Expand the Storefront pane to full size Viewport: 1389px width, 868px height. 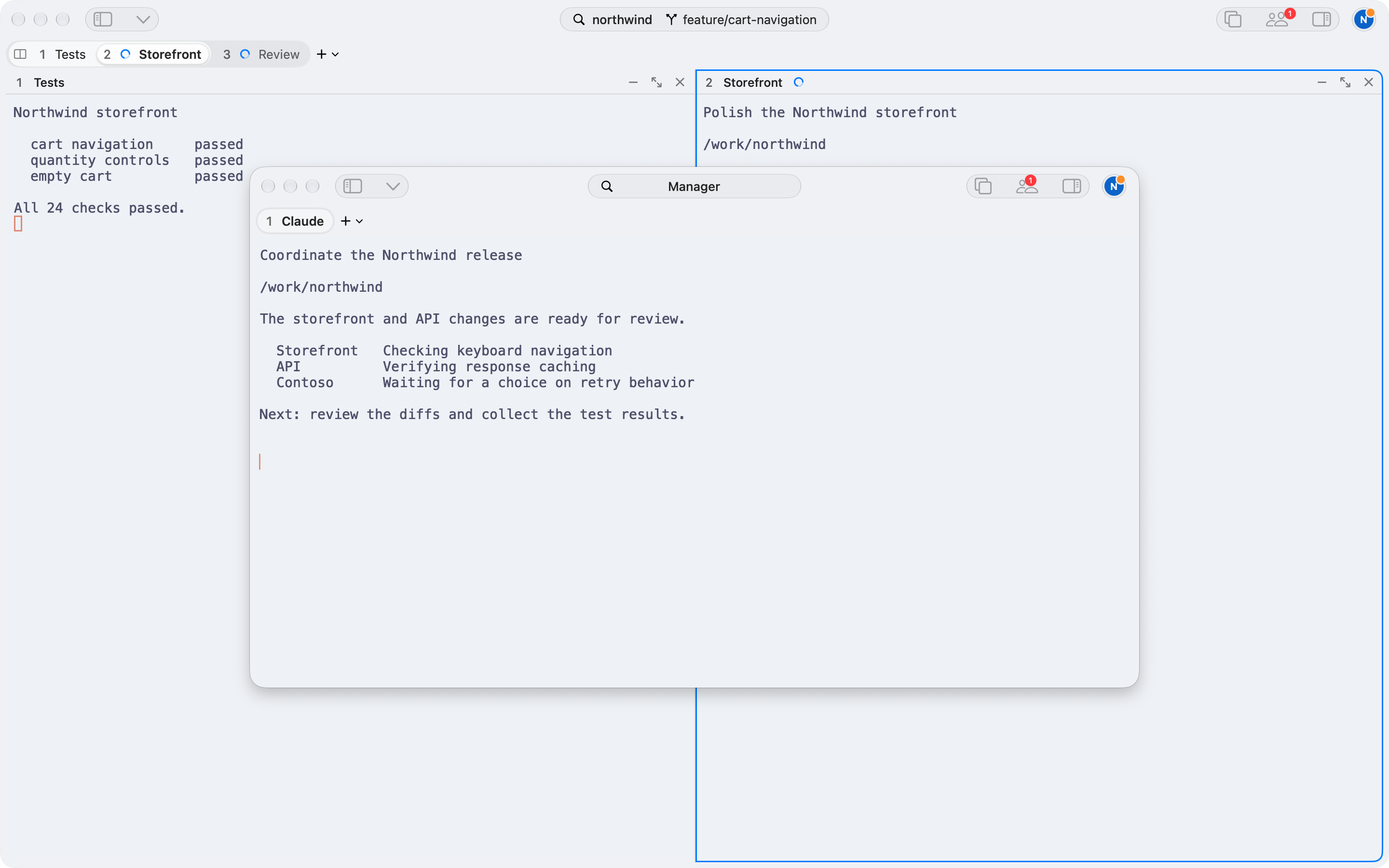1346,82
